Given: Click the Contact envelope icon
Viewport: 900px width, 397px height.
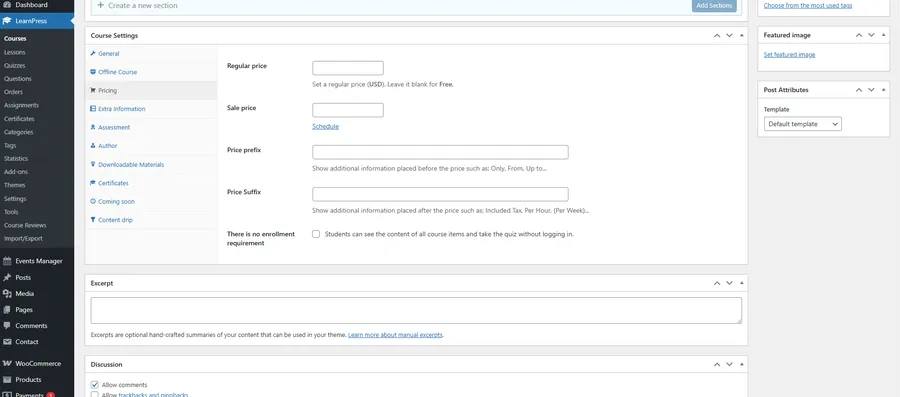Looking at the screenshot, I should click(x=7, y=341).
